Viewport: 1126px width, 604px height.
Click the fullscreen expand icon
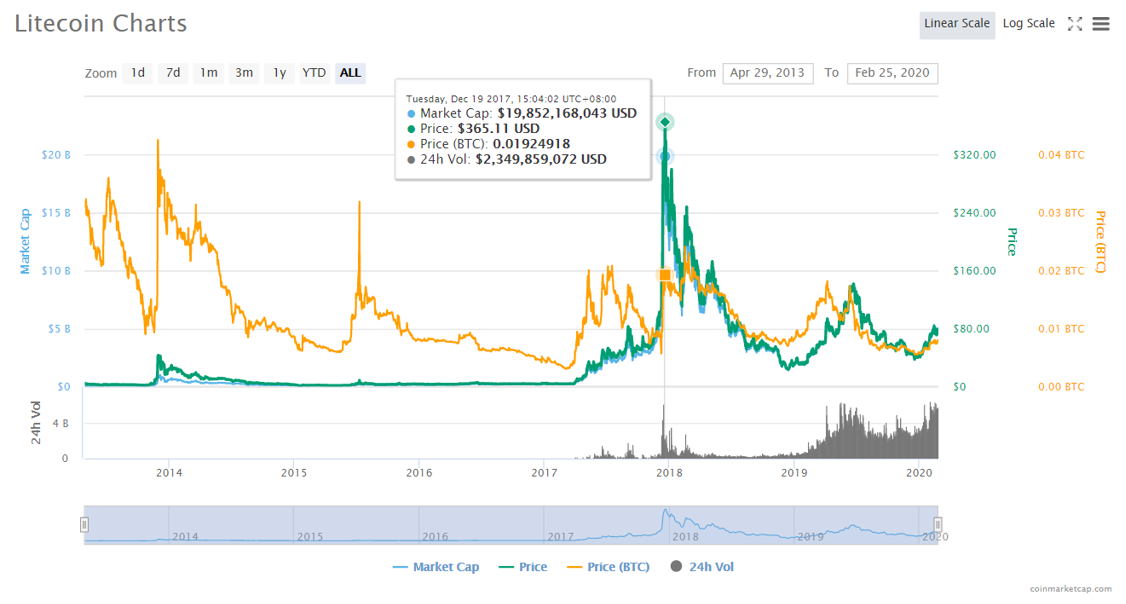point(1075,24)
